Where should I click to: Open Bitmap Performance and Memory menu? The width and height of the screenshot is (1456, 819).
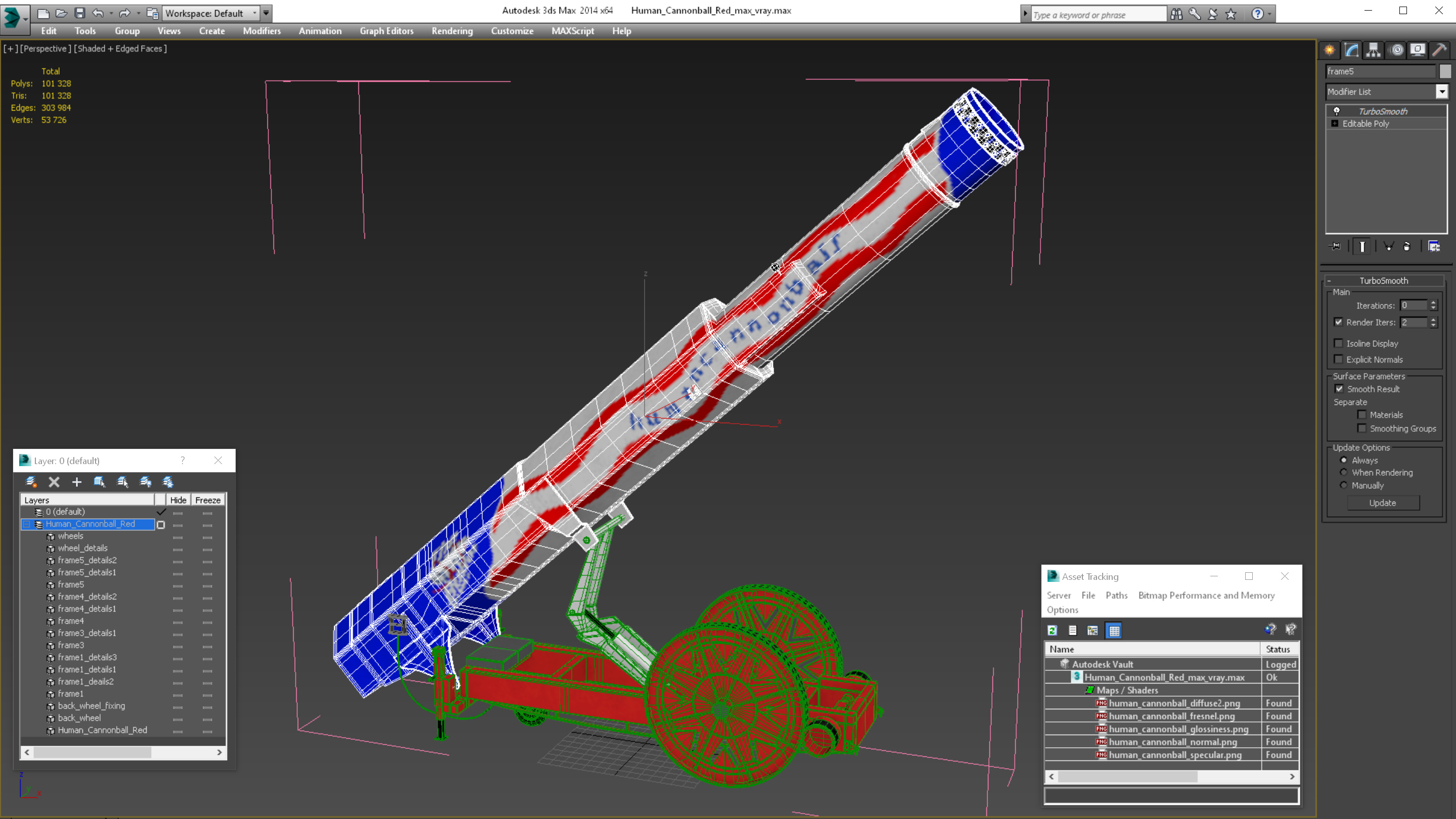tap(1206, 595)
